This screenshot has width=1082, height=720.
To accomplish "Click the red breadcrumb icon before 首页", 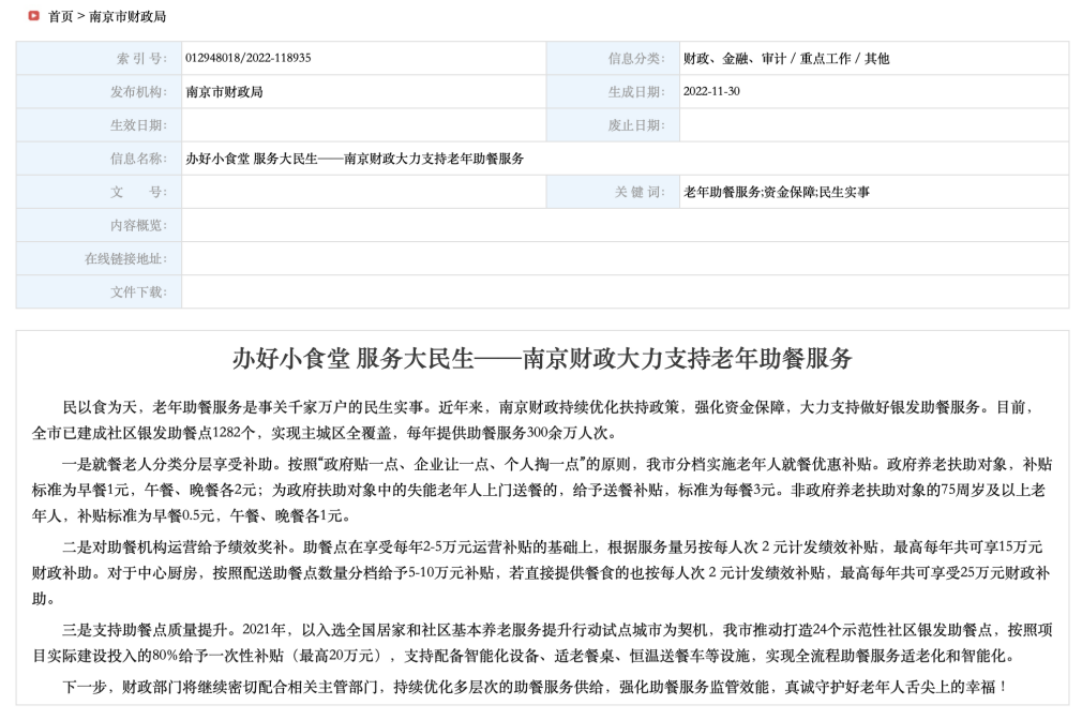I will [34, 16].
